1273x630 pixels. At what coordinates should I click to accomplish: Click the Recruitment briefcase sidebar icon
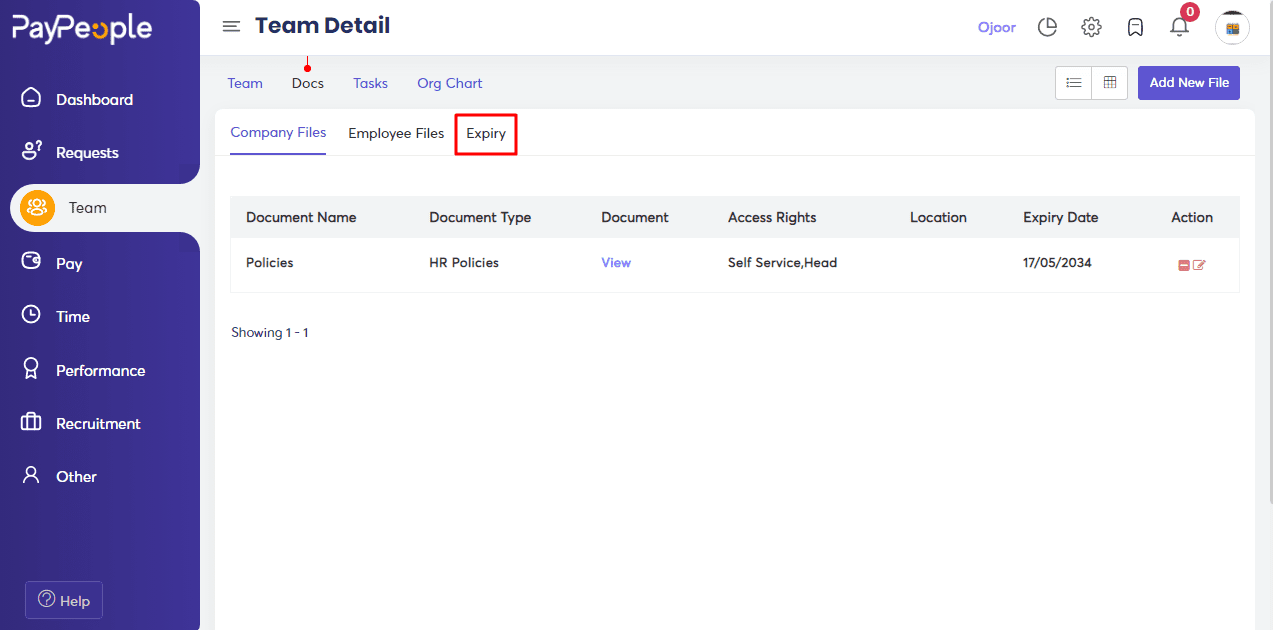point(31,422)
